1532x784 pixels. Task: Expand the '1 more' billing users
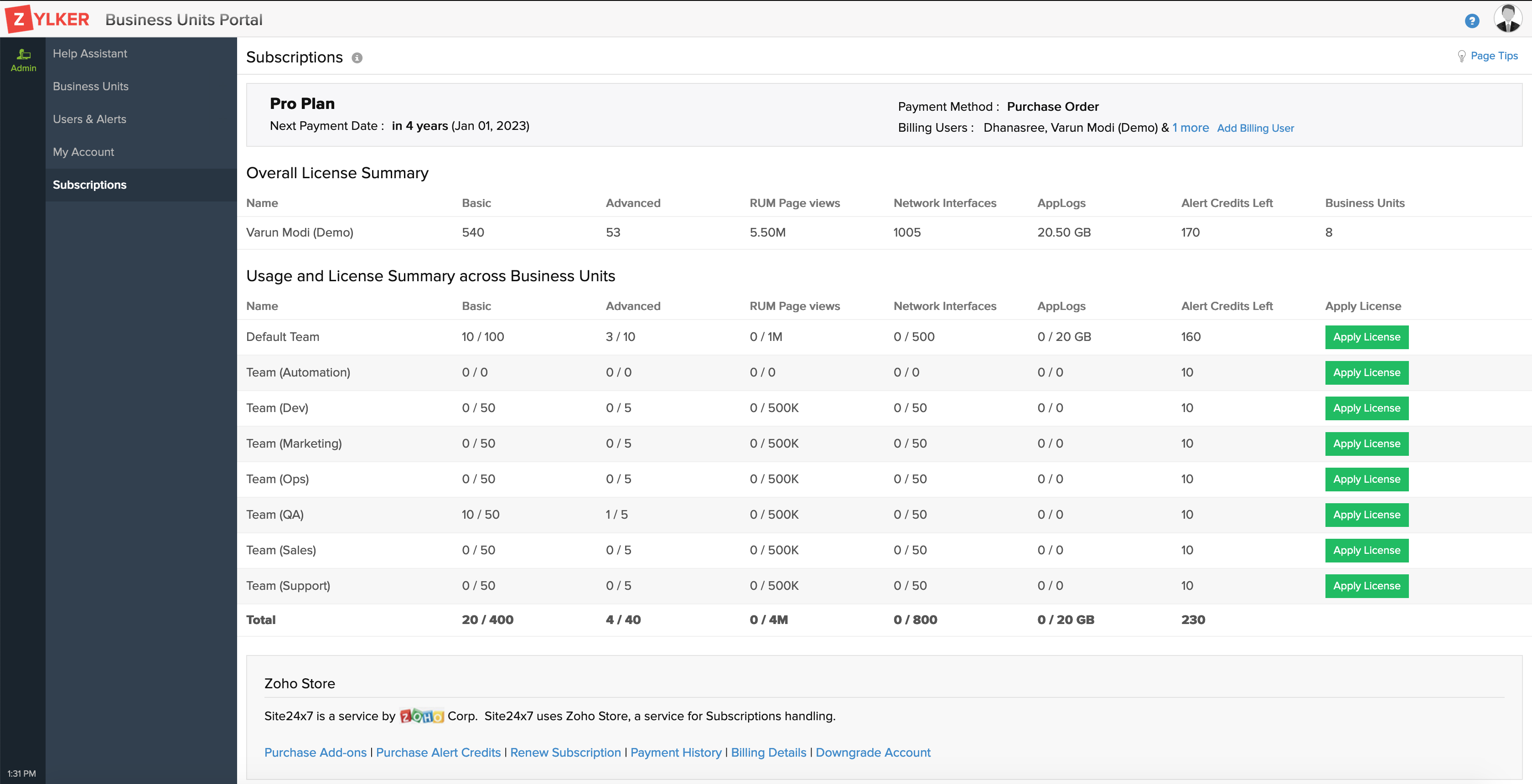1190,128
